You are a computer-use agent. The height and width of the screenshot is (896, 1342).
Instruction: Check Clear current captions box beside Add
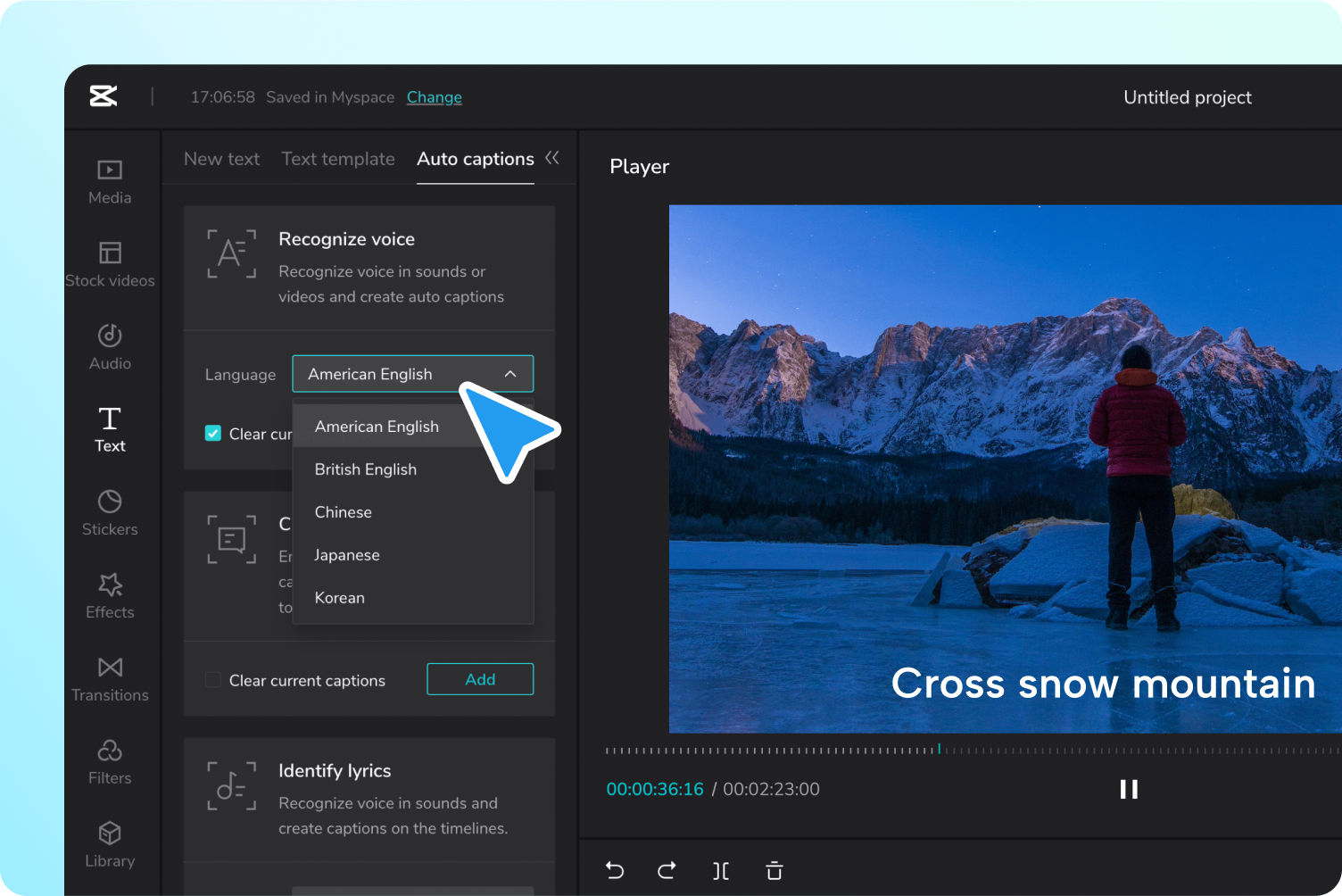[x=213, y=680]
